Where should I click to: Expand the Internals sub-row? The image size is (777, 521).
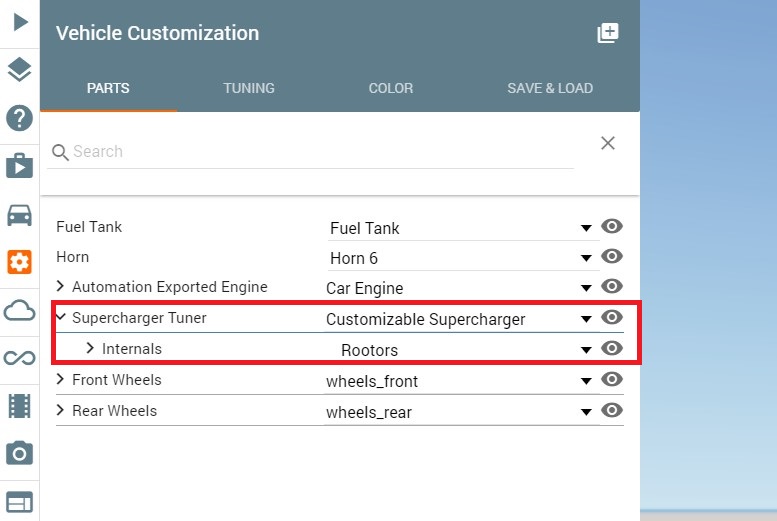pos(90,348)
